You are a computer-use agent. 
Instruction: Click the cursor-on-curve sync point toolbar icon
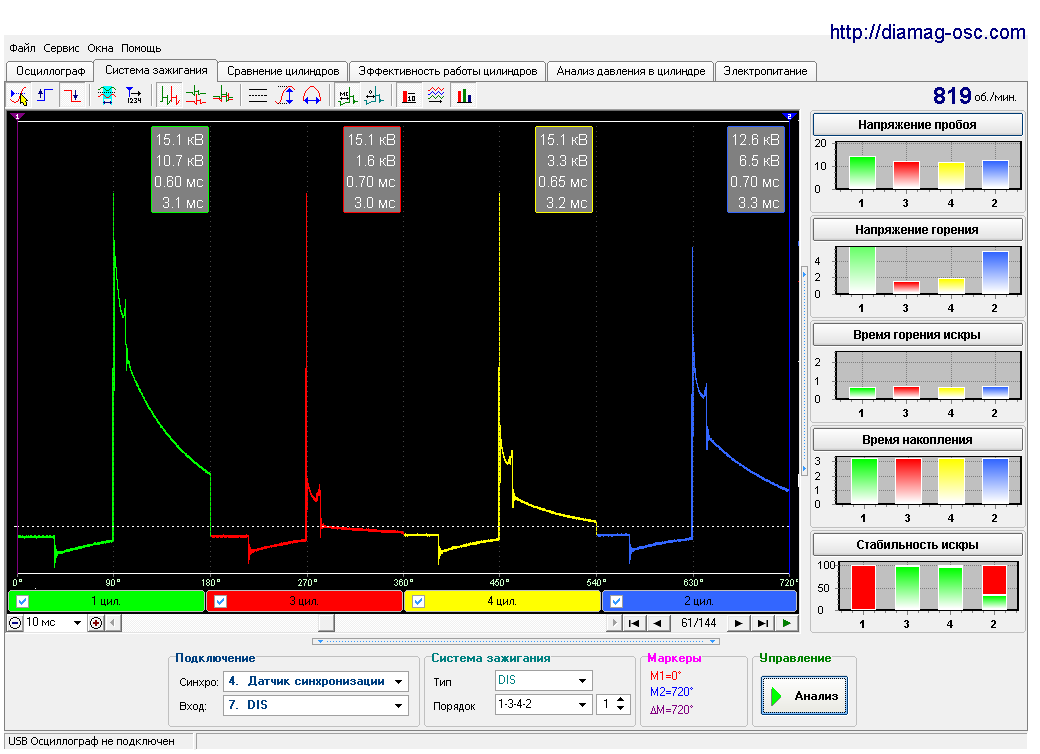(x=19, y=96)
